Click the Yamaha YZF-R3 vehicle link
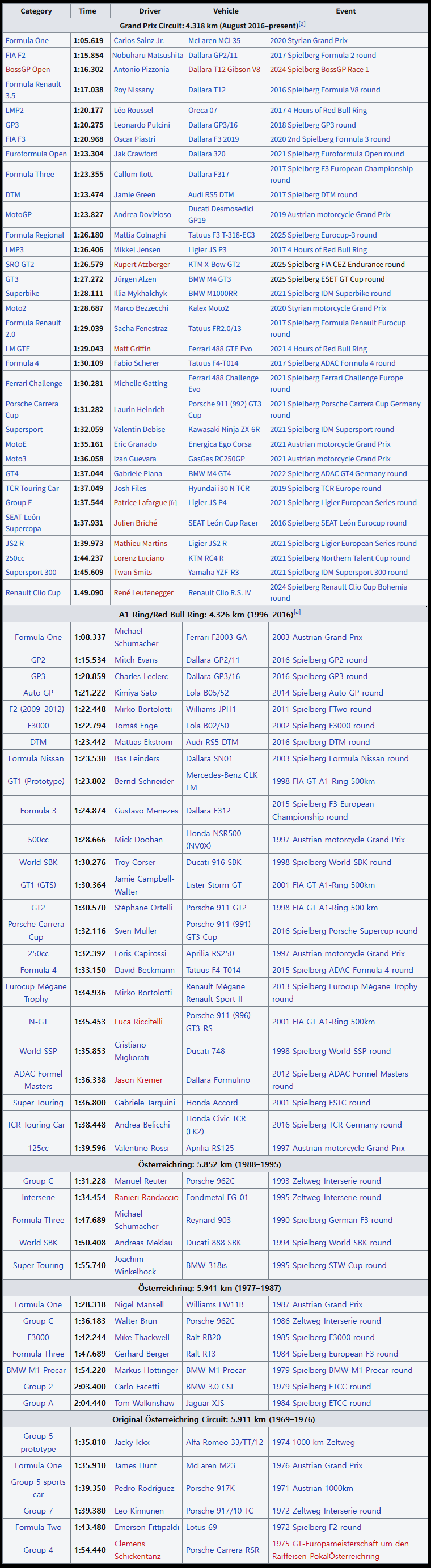 [x=214, y=573]
